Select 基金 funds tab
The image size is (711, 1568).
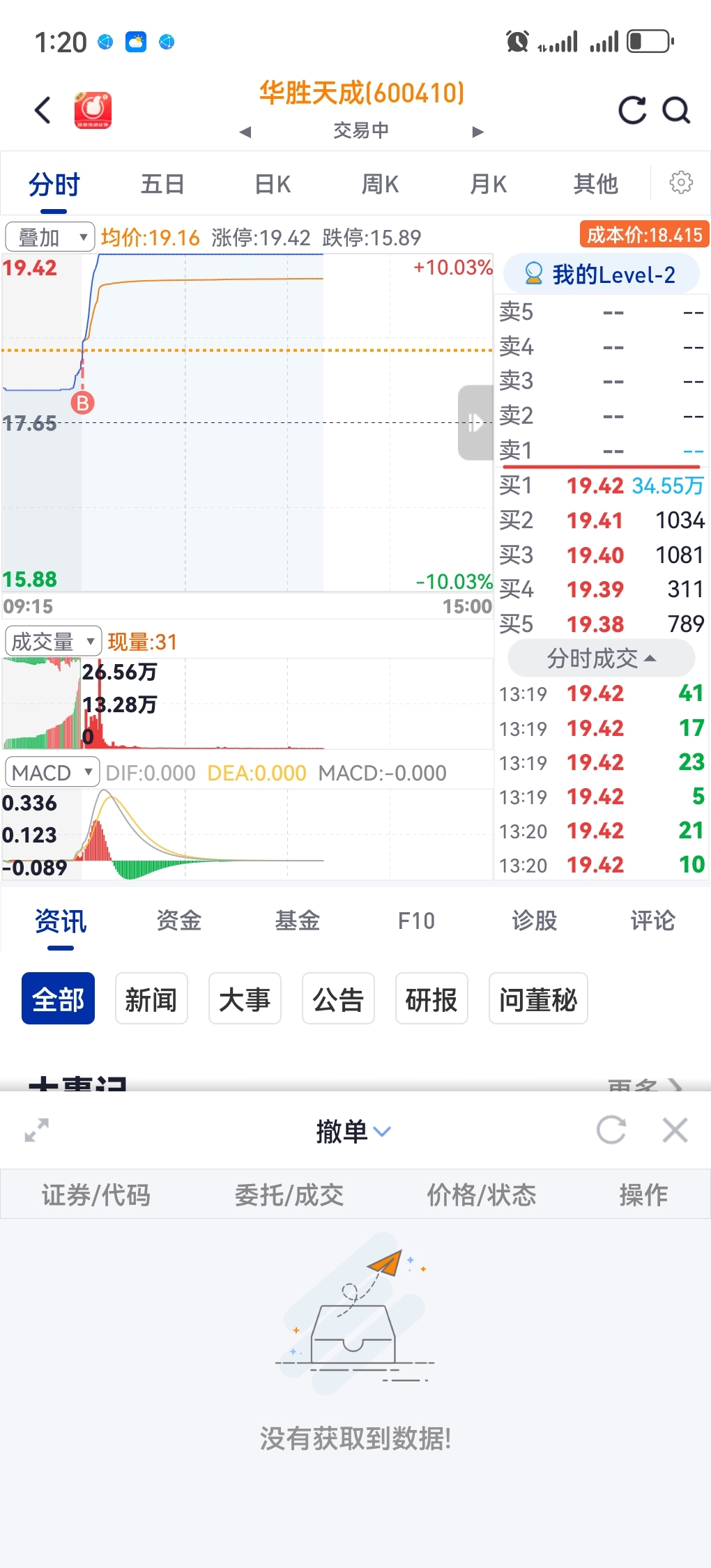(298, 921)
